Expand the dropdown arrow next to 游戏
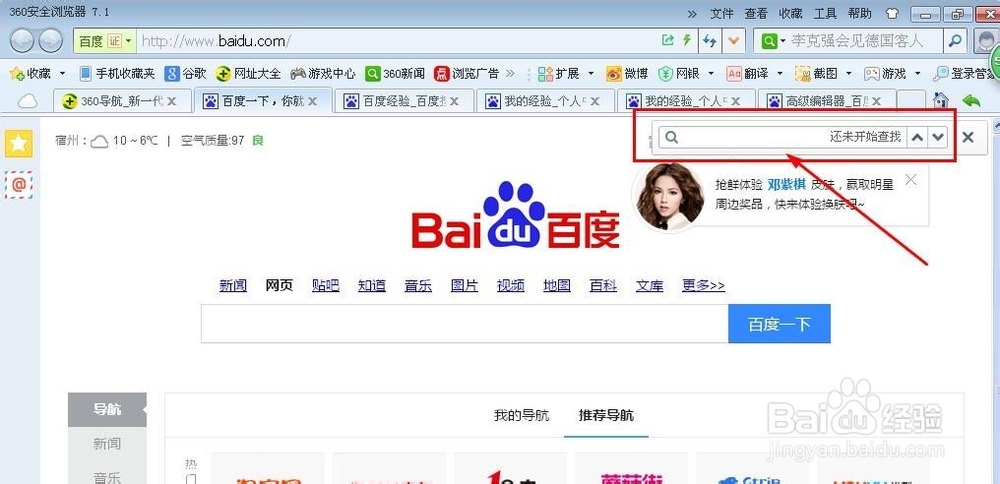 pyautogui.click(x=918, y=74)
